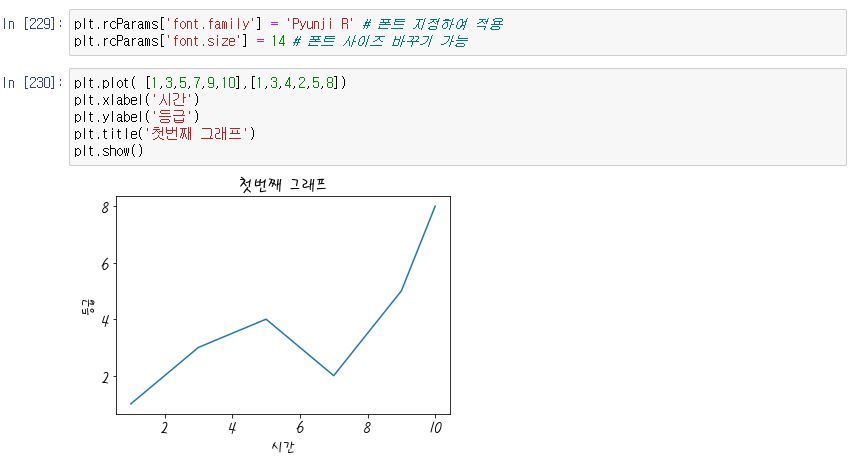
Task: Click the x-axis tick label 2
Action: (x=164, y=428)
